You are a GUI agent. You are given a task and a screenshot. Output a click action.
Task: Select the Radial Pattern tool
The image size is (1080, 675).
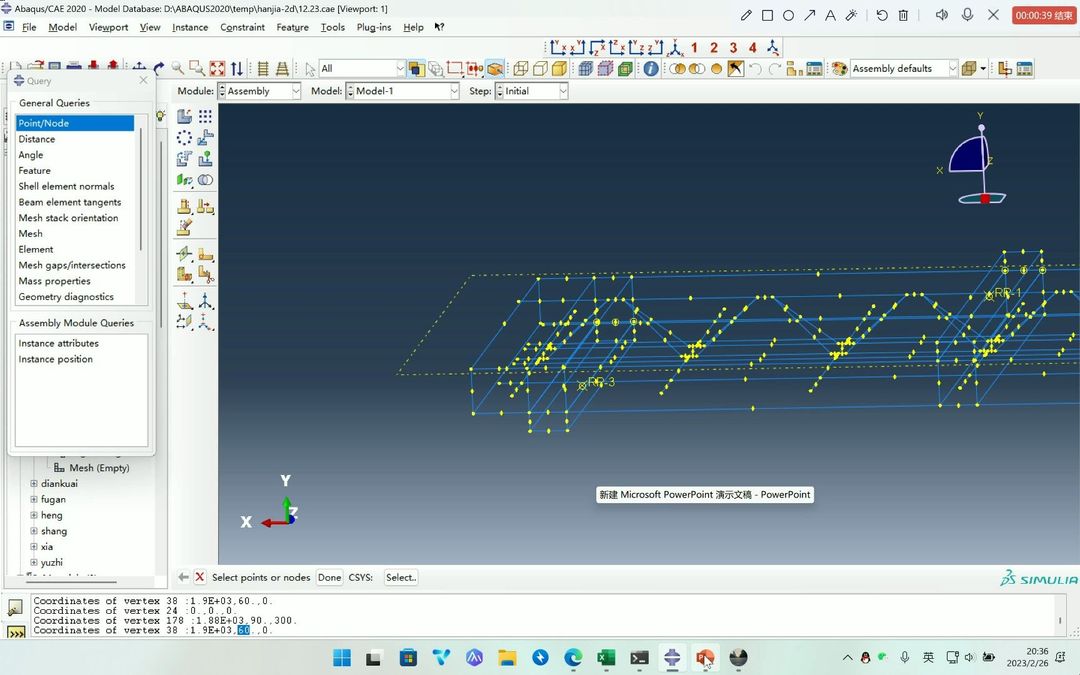[x=184, y=138]
